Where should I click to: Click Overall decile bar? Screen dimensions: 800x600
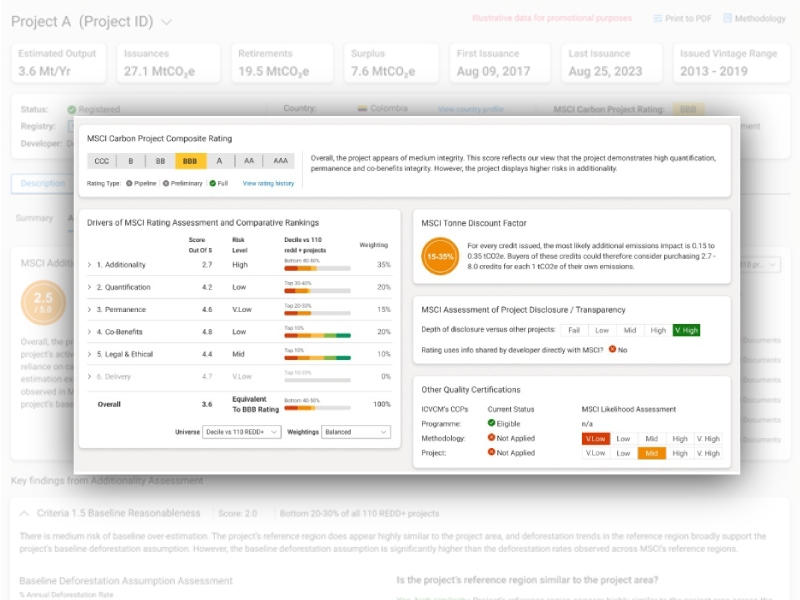(317, 408)
